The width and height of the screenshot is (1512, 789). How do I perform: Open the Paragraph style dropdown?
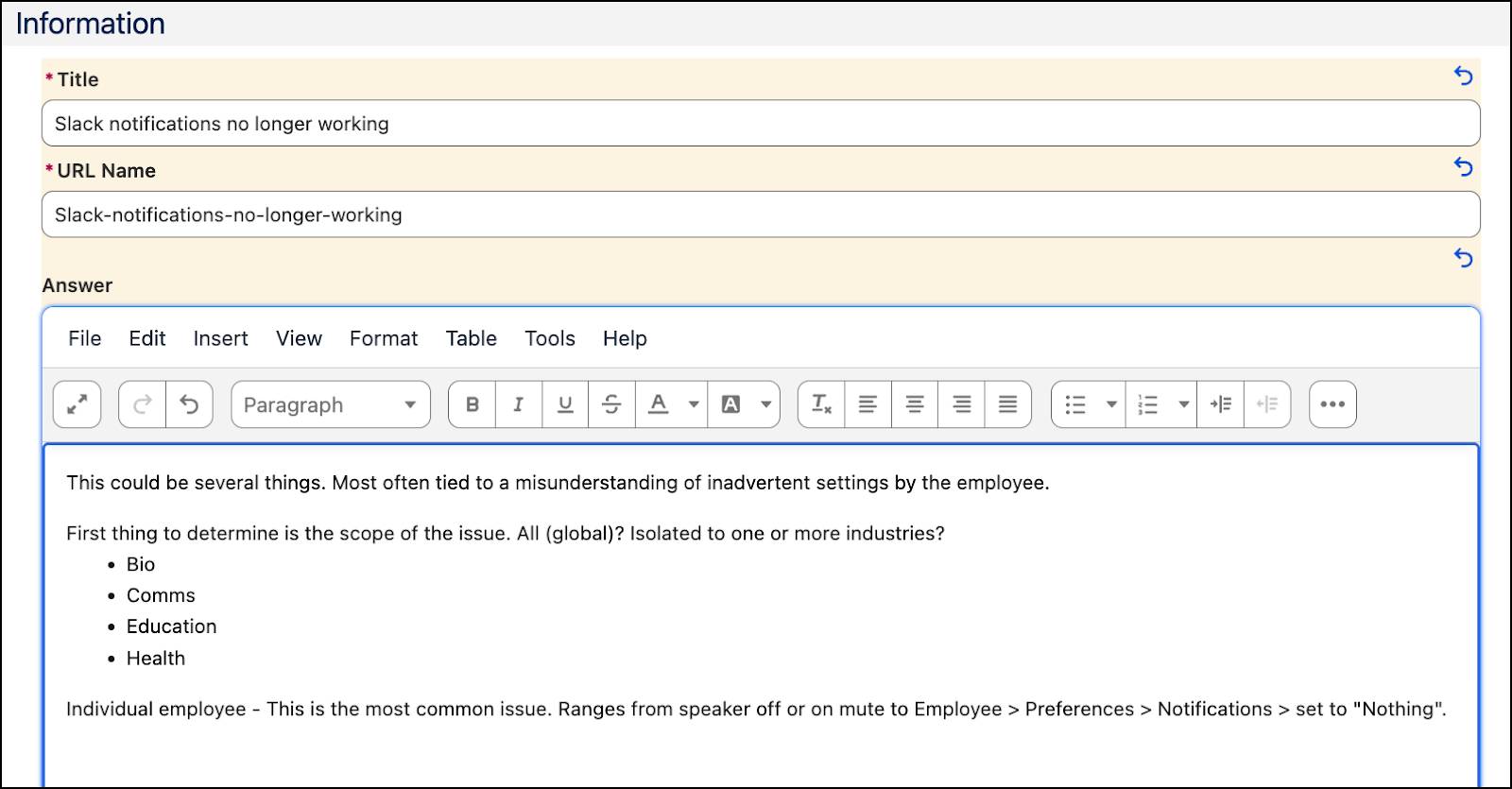coord(331,404)
